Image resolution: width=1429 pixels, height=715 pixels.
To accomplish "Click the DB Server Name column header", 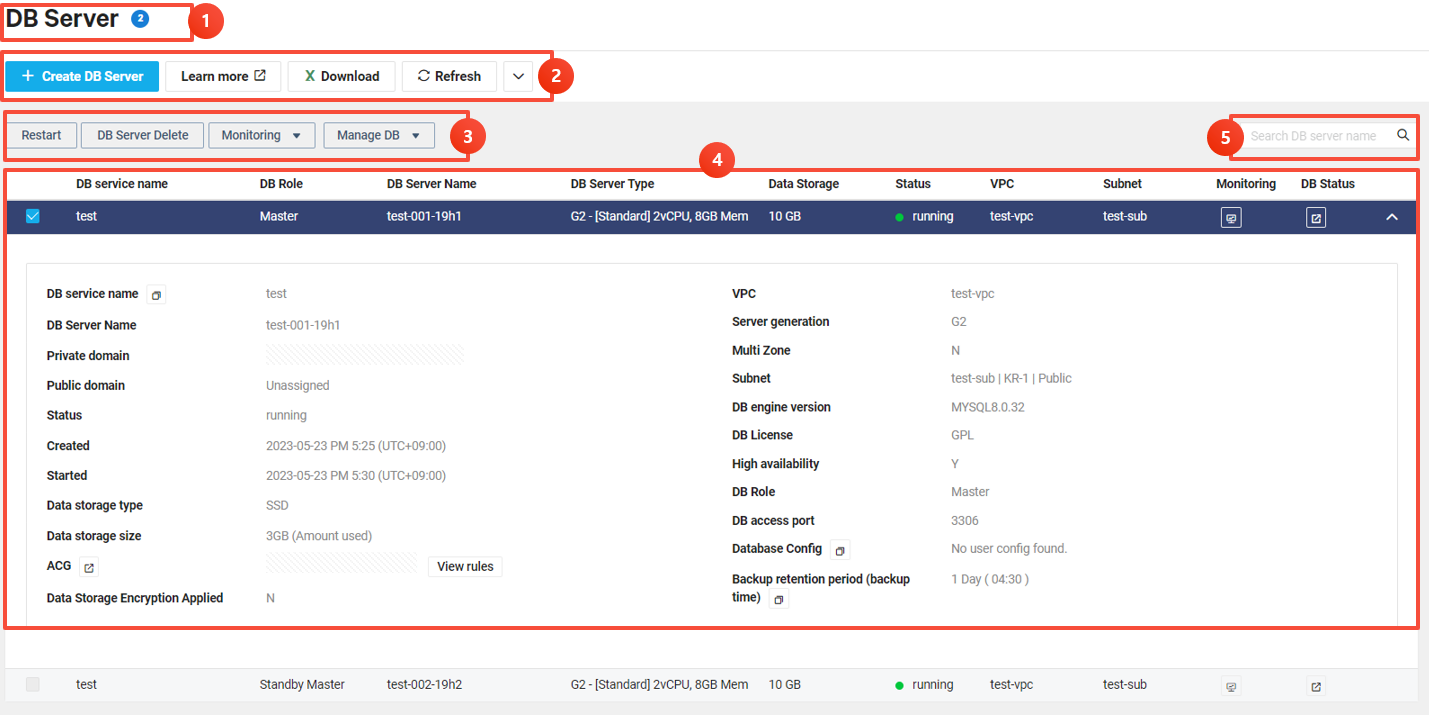I will [x=432, y=184].
